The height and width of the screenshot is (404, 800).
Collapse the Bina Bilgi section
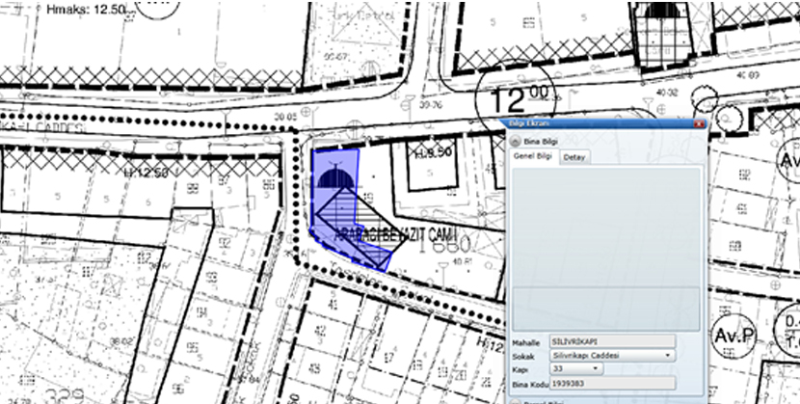(x=516, y=143)
